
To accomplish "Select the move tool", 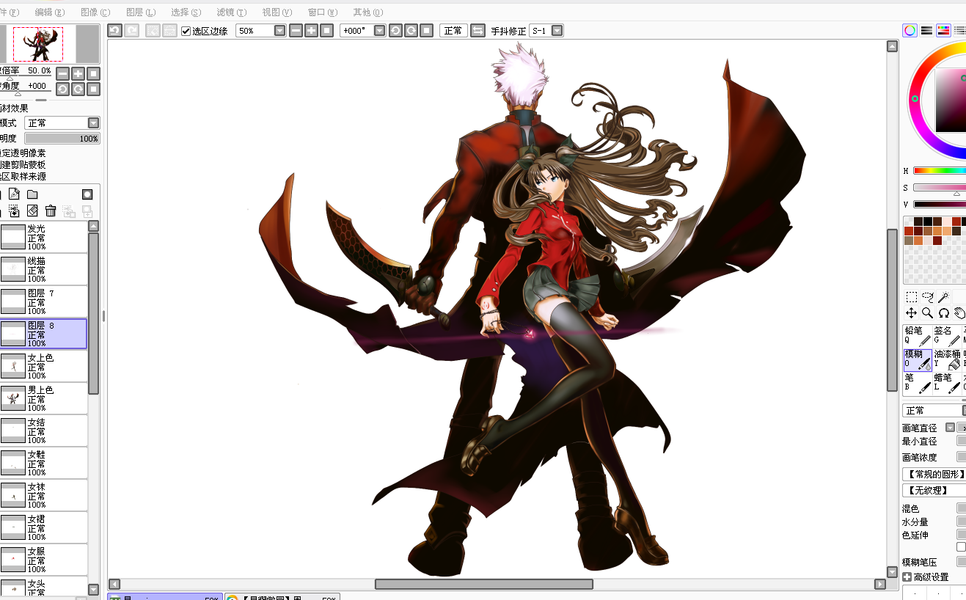I will 911,313.
